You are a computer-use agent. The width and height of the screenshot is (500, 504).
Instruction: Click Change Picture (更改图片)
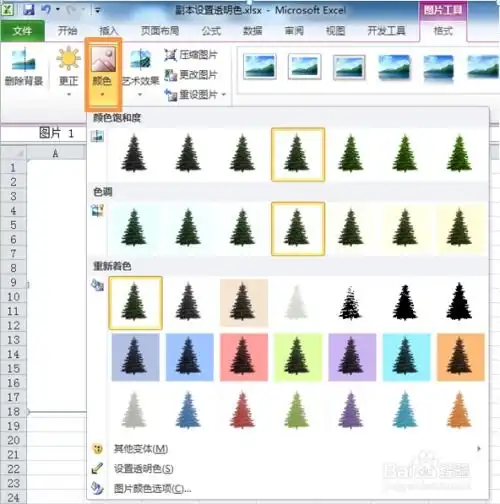click(191, 75)
